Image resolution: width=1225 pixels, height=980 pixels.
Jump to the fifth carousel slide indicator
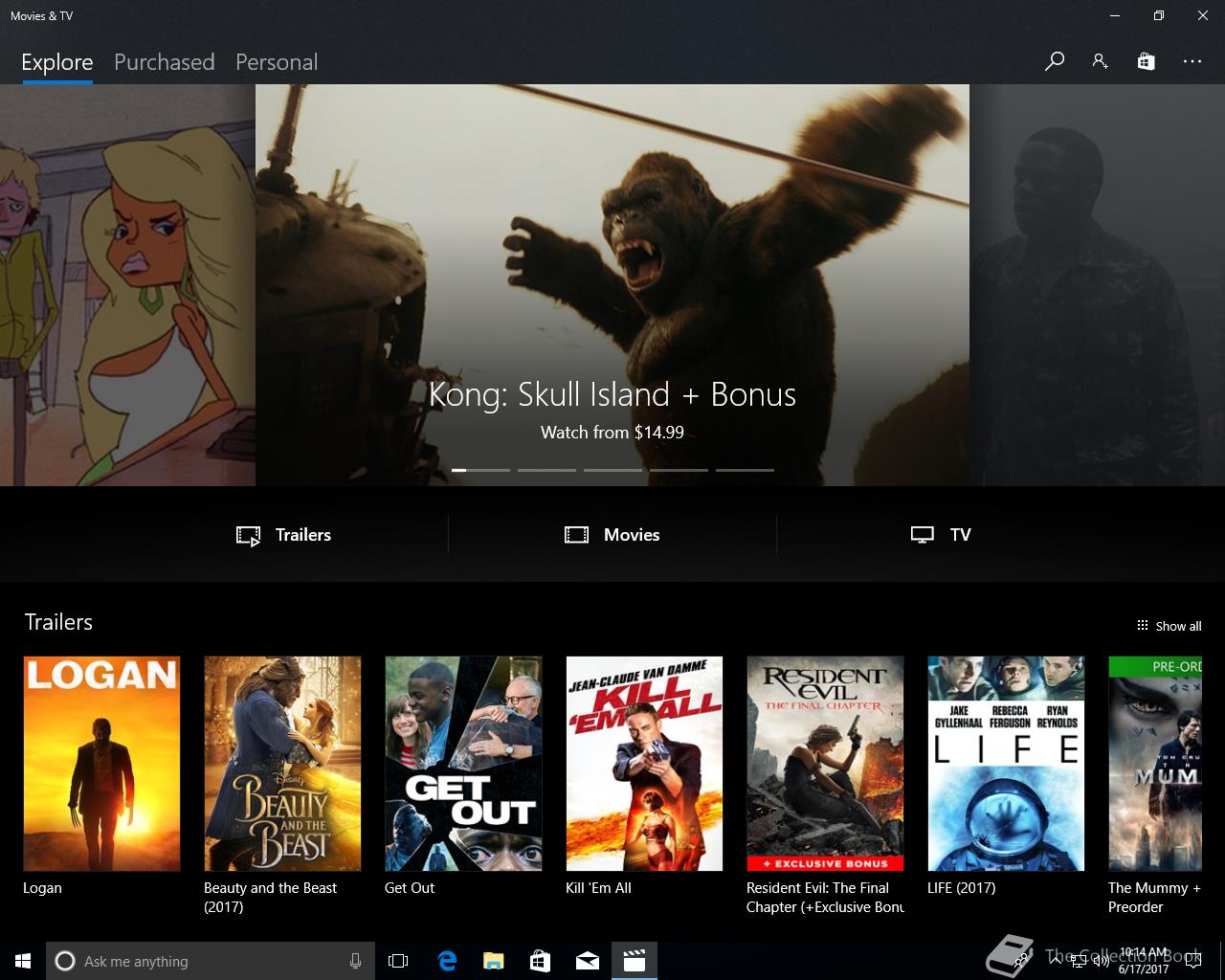[x=745, y=470]
